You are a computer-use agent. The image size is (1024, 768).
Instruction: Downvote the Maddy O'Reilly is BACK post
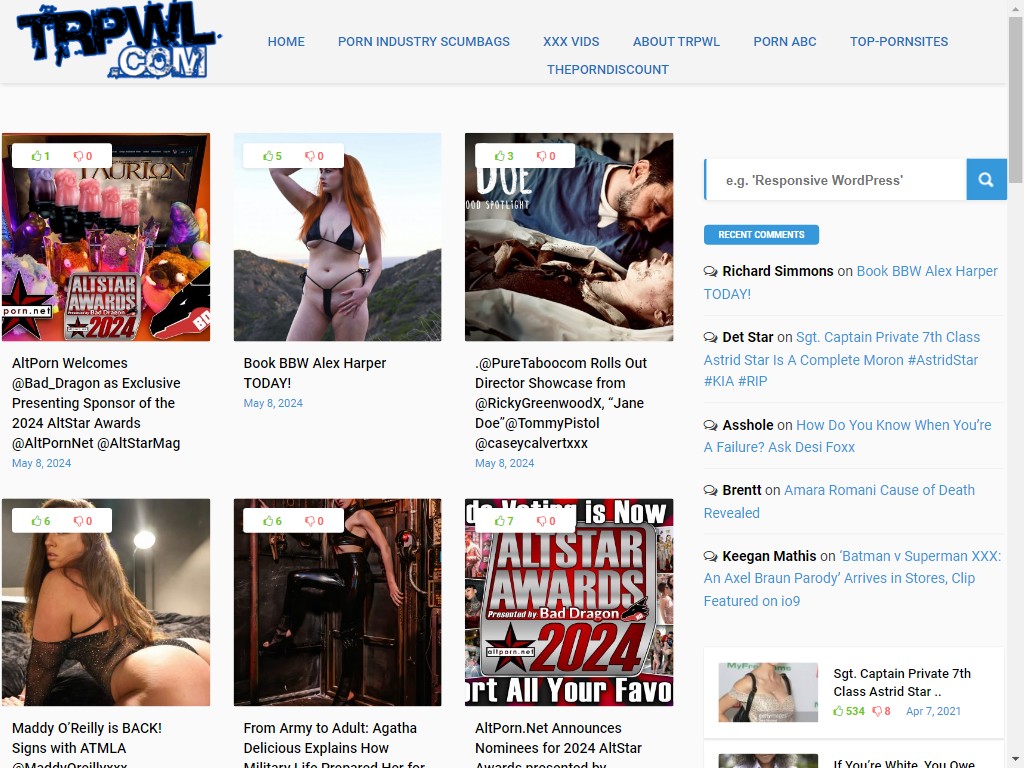pos(83,521)
